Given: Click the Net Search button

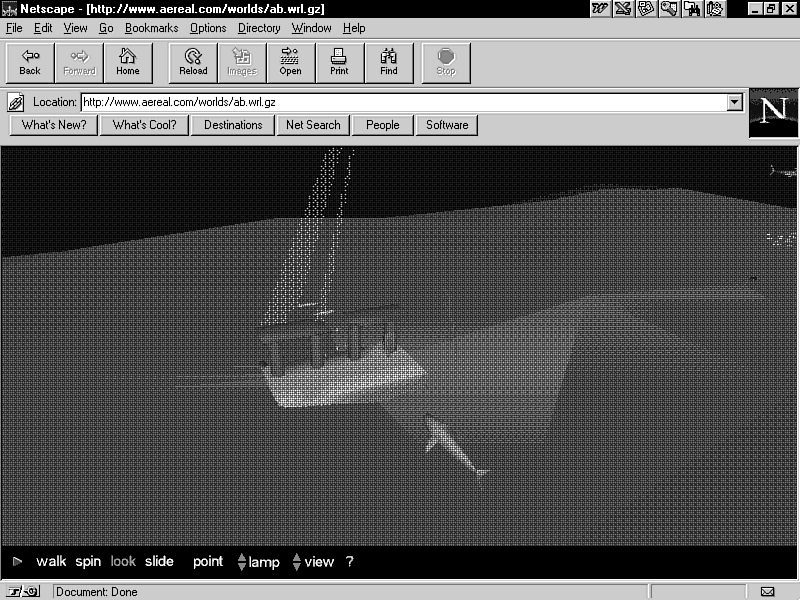Looking at the screenshot, I should (313, 125).
